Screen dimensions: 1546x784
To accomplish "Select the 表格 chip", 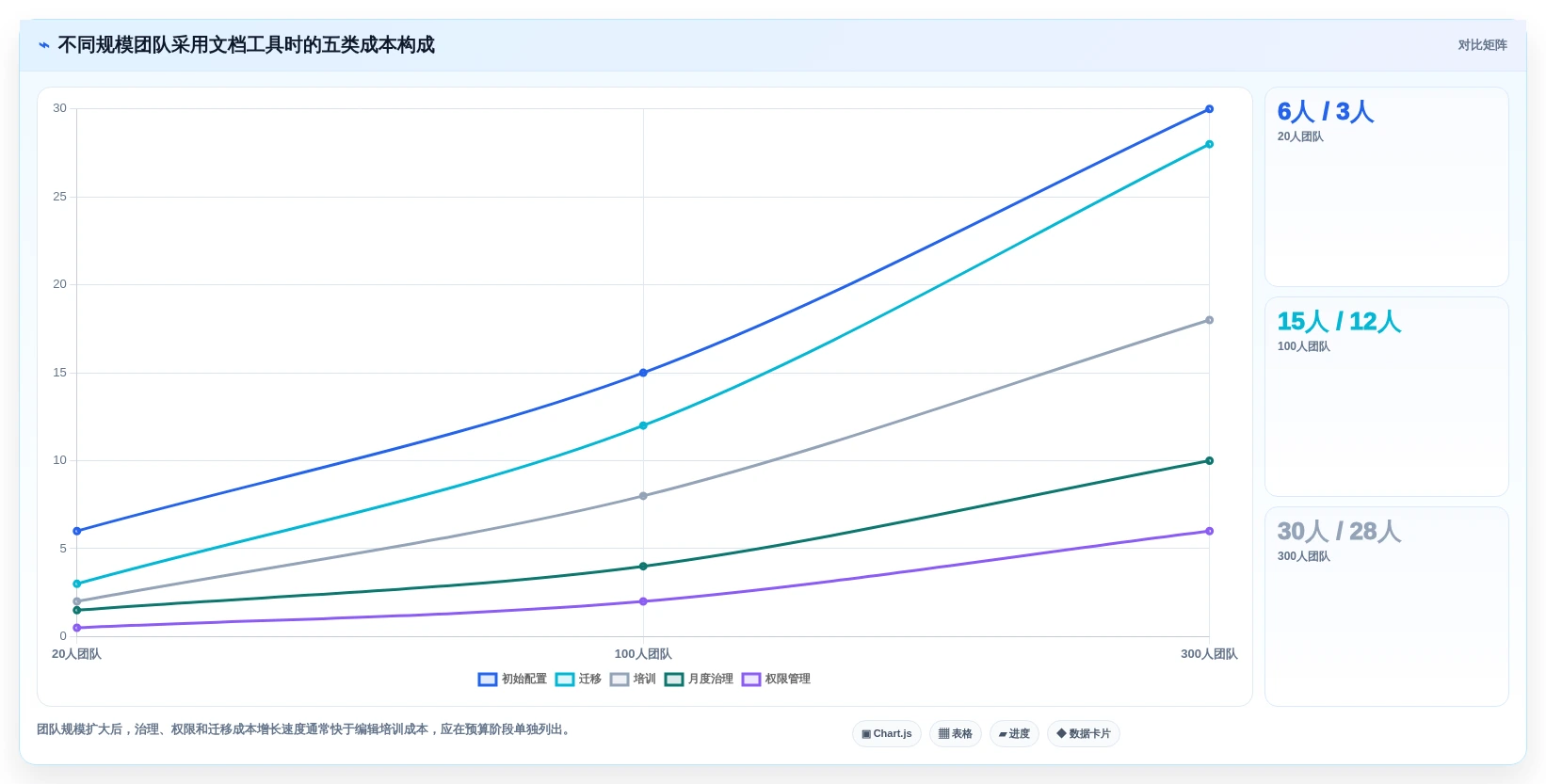I will coord(955,734).
